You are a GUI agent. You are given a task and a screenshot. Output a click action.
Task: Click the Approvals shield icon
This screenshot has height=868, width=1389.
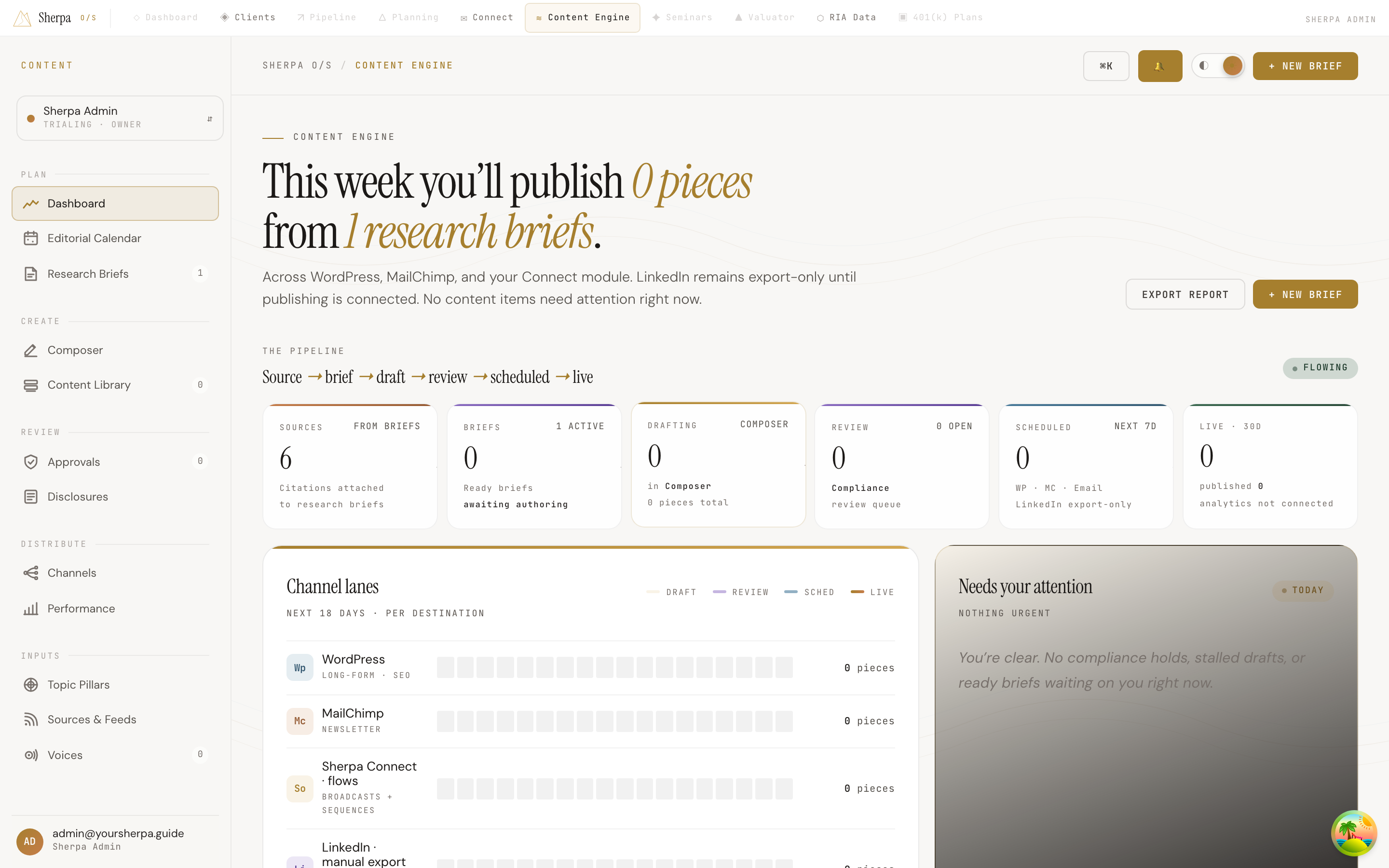coord(31,462)
